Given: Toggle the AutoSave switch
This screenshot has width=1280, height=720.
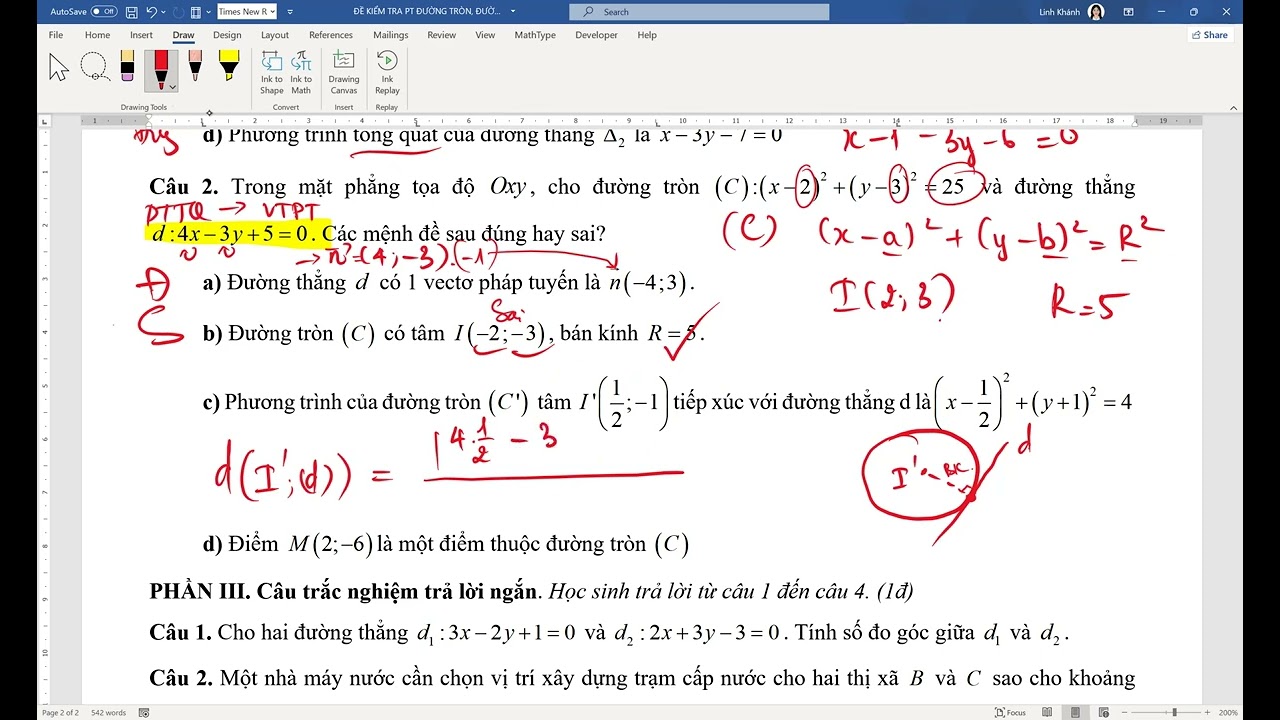Looking at the screenshot, I should coord(103,12).
